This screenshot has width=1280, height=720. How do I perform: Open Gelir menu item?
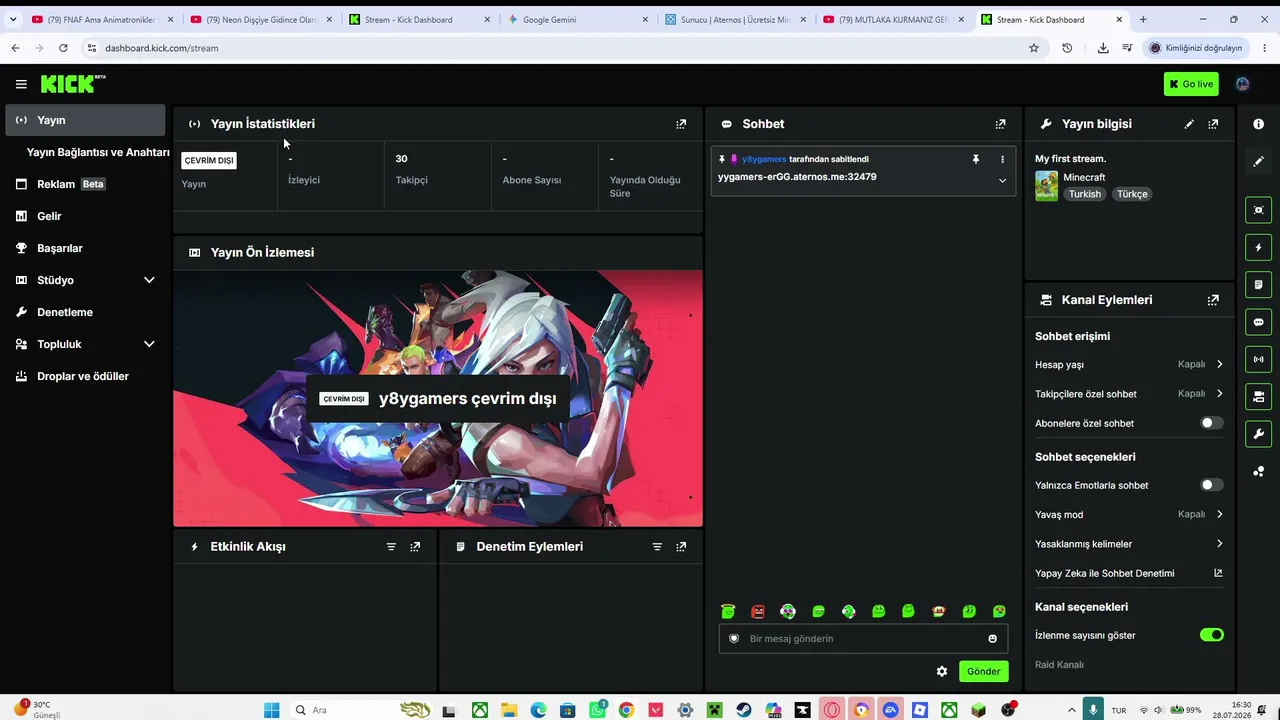point(85,216)
